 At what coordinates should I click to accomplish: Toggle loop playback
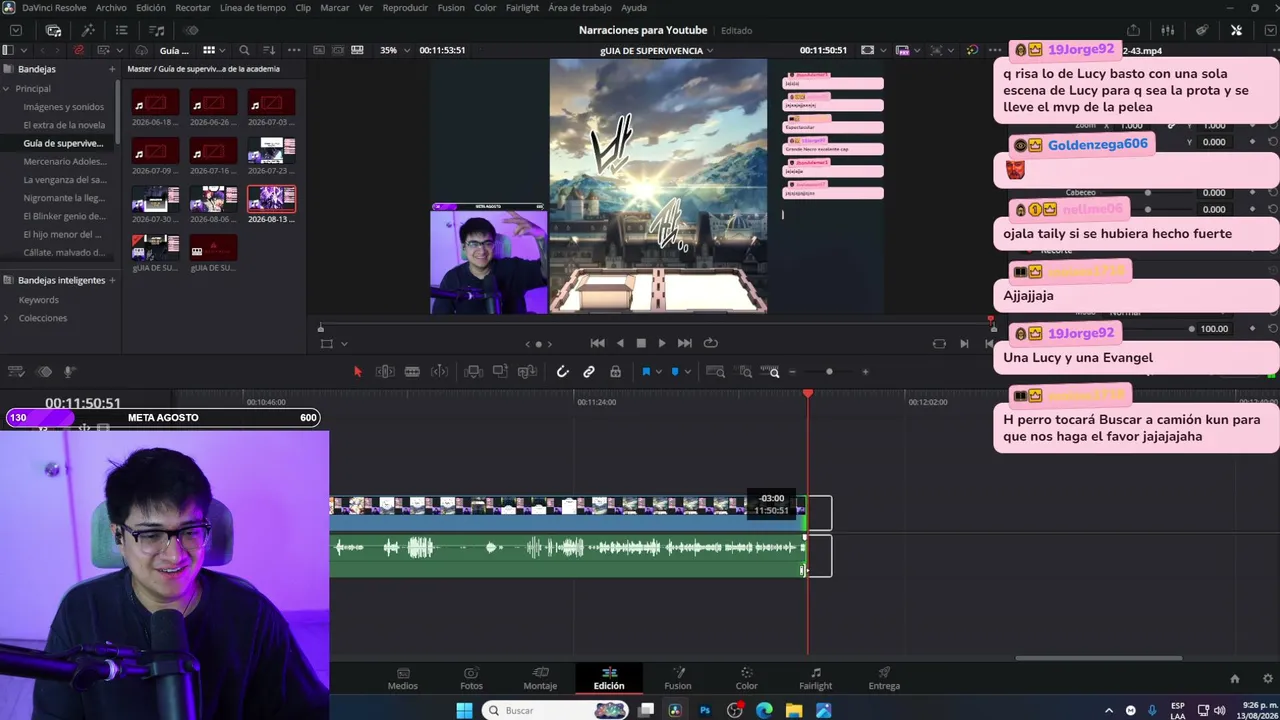point(711,343)
